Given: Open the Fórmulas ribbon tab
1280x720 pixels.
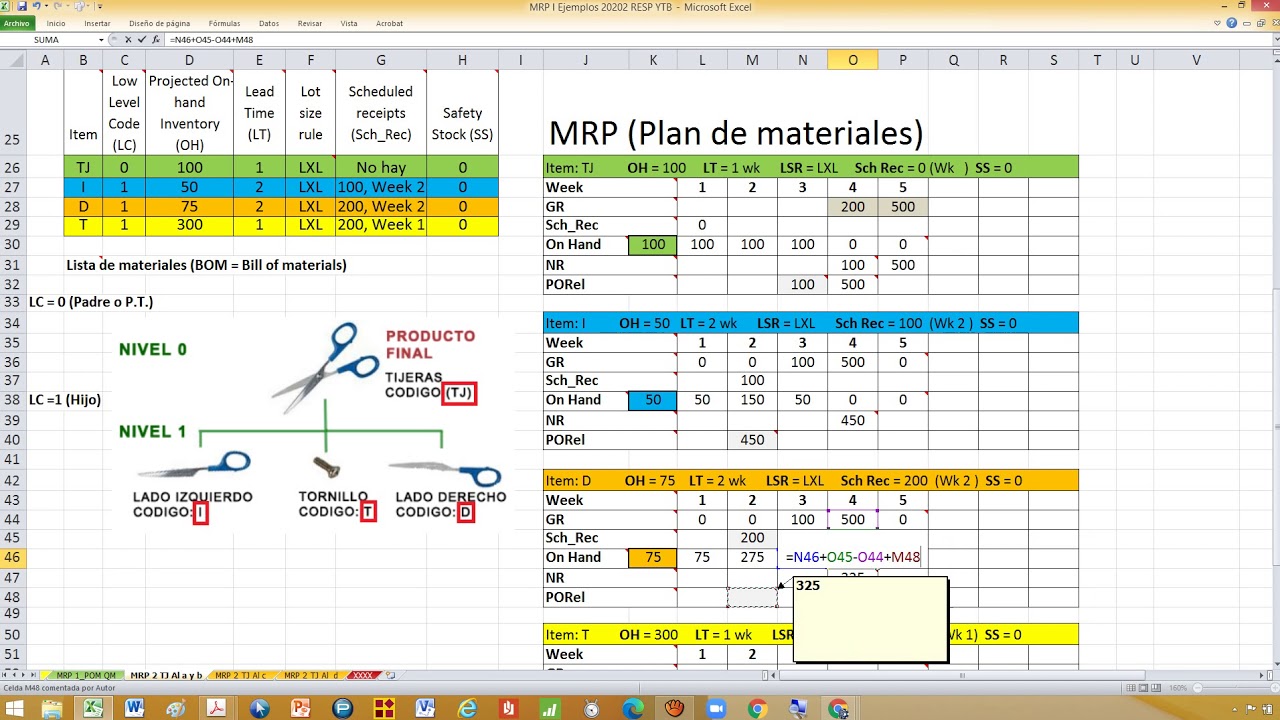Looking at the screenshot, I should (224, 23).
